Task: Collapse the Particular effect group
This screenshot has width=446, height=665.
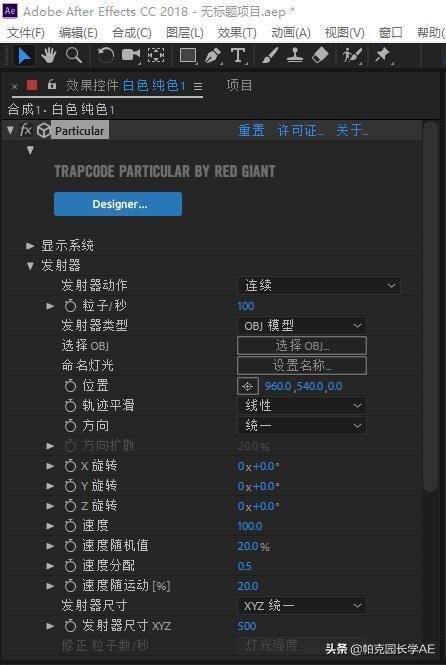Action: [x=10, y=130]
